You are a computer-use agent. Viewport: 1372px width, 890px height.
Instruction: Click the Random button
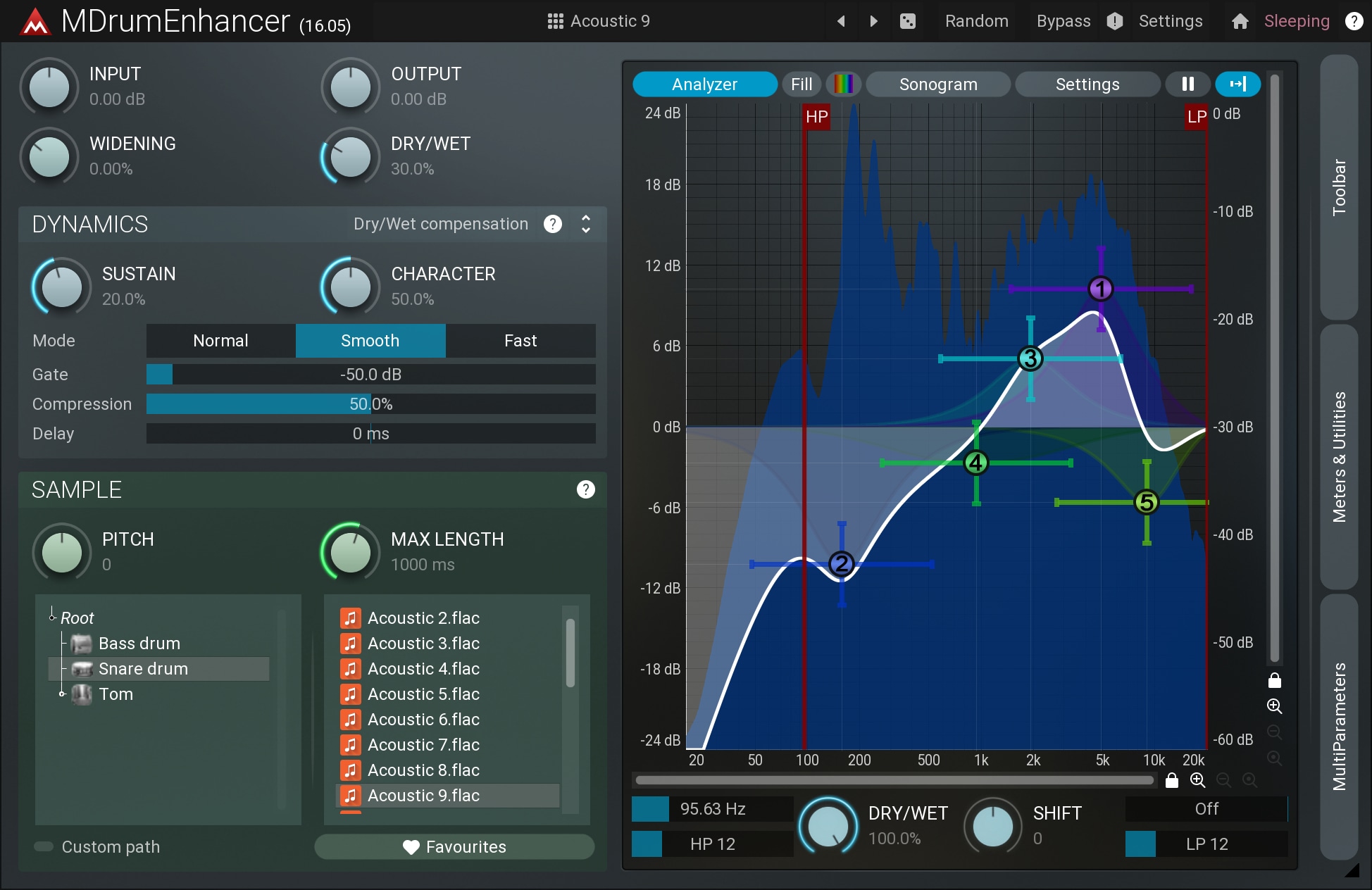[x=976, y=21]
